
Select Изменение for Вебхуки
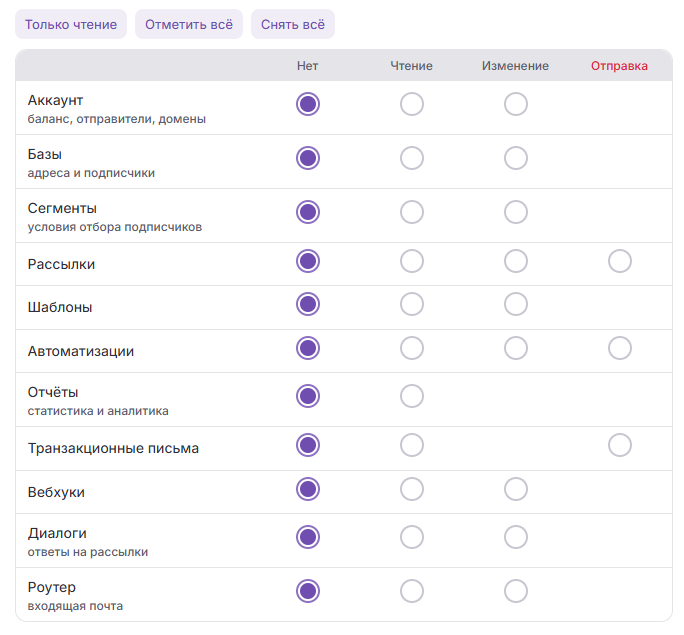[516, 489]
